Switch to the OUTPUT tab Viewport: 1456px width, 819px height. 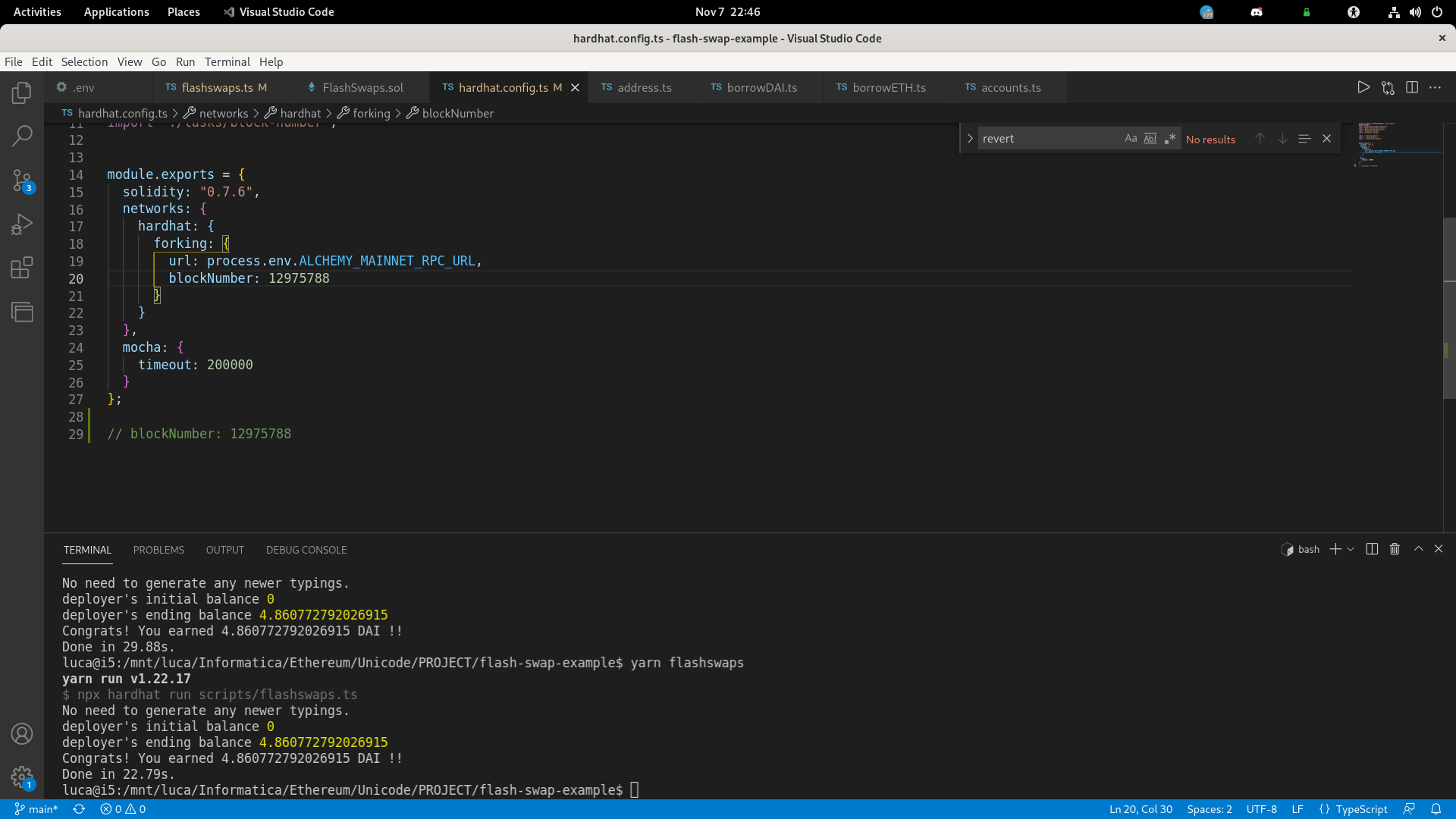pyautogui.click(x=225, y=550)
